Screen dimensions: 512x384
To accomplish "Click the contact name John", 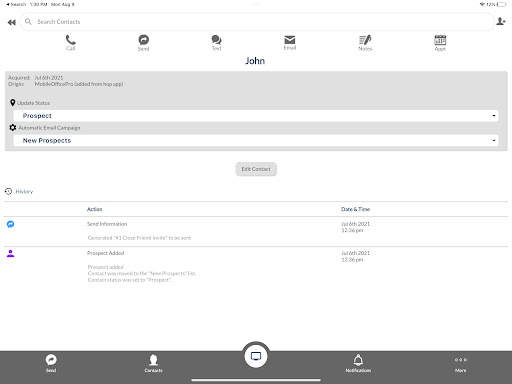I will click(255, 61).
